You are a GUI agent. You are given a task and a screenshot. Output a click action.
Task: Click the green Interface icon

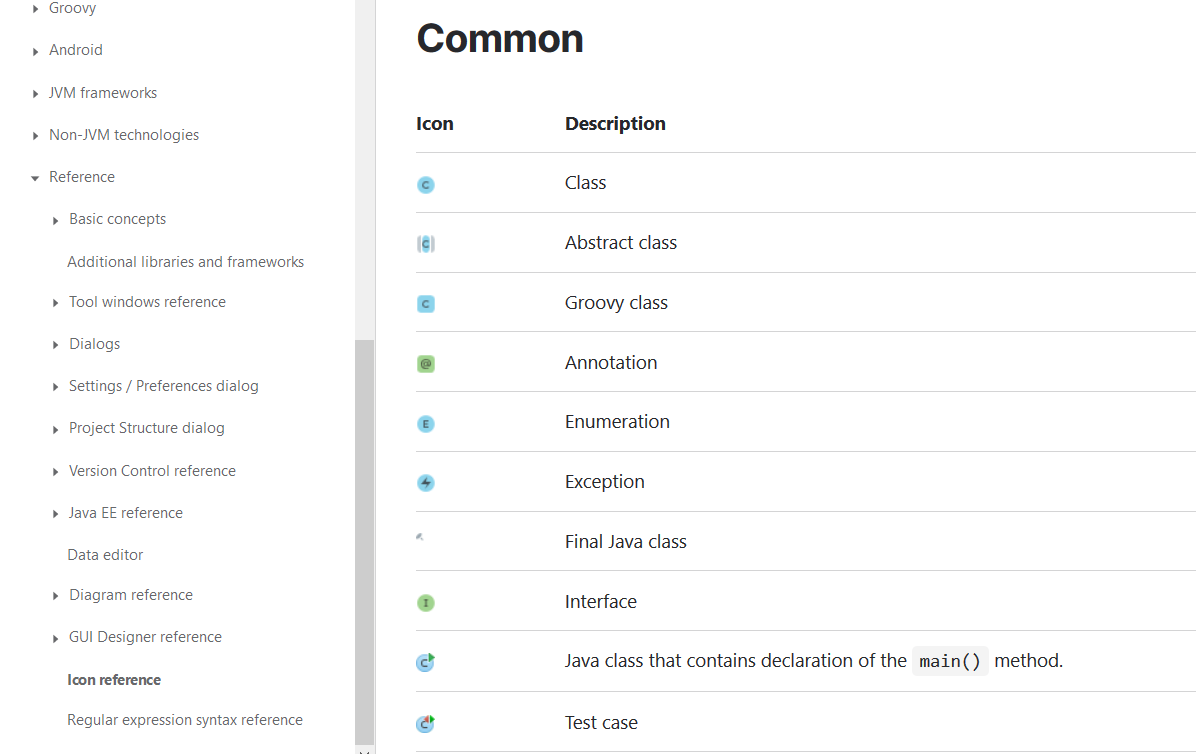[426, 603]
